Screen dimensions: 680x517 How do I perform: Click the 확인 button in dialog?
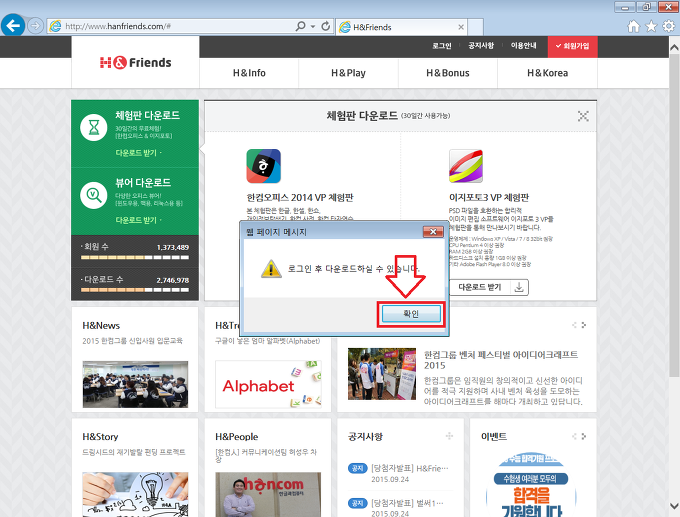(411, 314)
